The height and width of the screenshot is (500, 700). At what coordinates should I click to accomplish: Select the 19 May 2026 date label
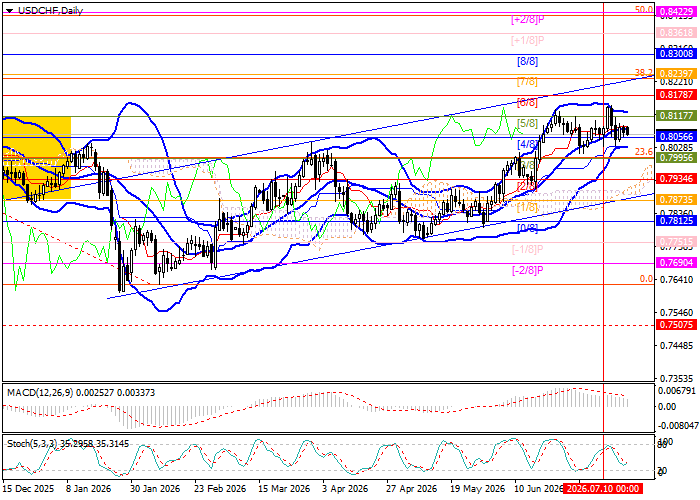477,489
